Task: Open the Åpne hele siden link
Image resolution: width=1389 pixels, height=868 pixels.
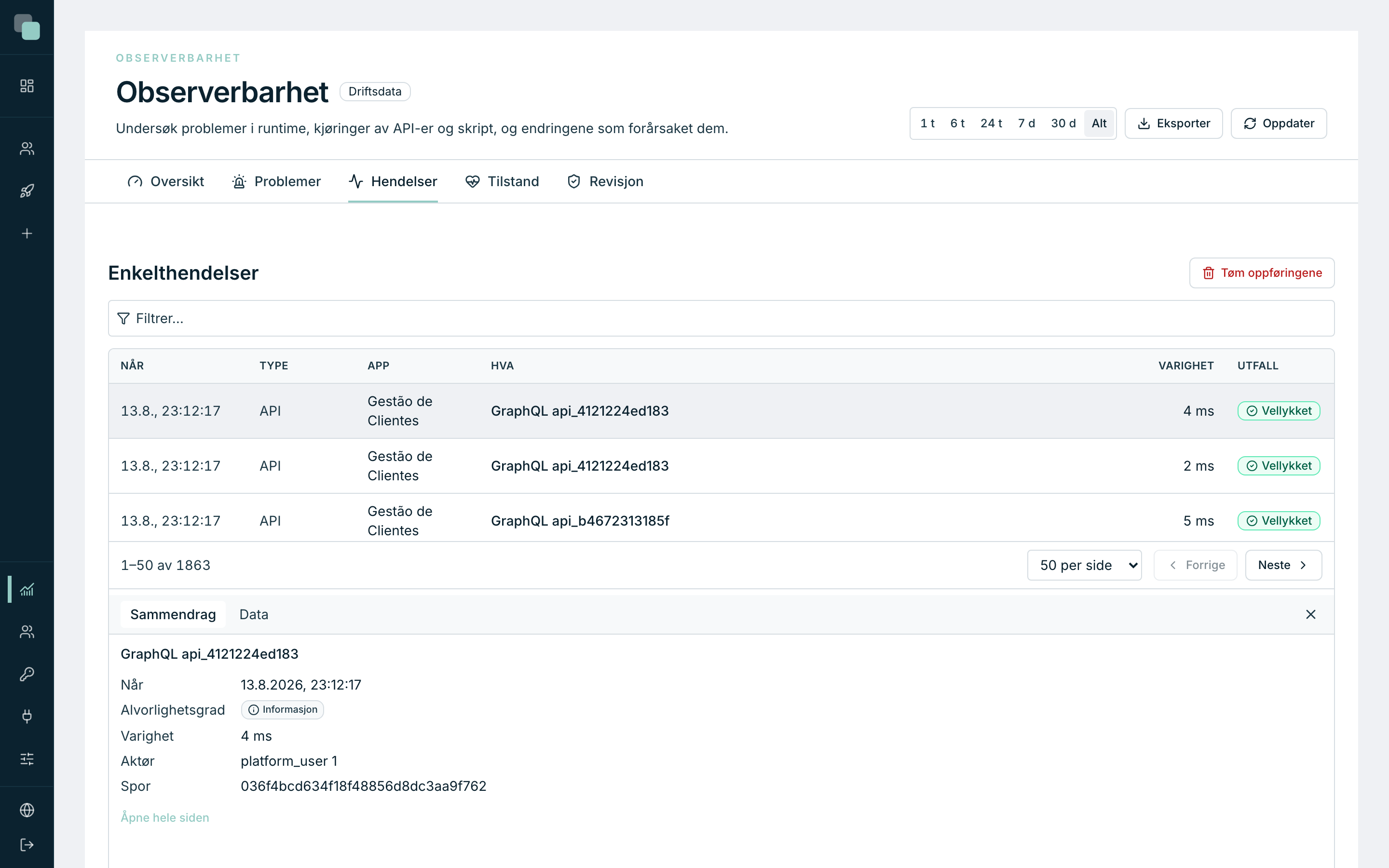Action: pyautogui.click(x=165, y=817)
